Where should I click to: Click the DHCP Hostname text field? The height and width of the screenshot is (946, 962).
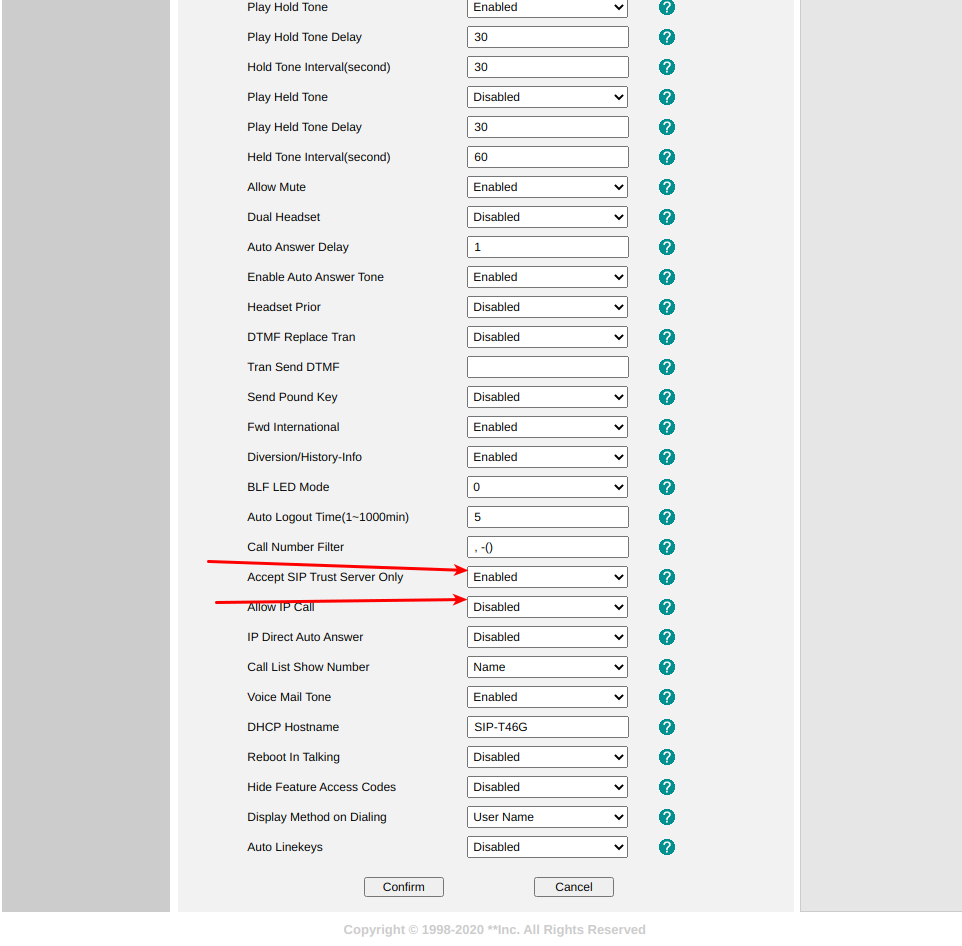point(547,727)
